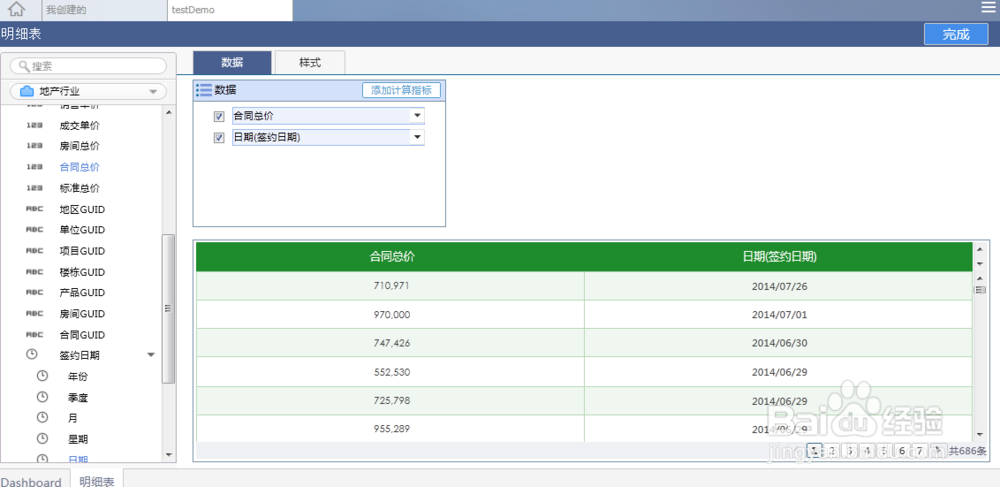Screen dimensions: 1000x487
Task: Click the 日期(签约日期) column header
Action: [x=779, y=256]
